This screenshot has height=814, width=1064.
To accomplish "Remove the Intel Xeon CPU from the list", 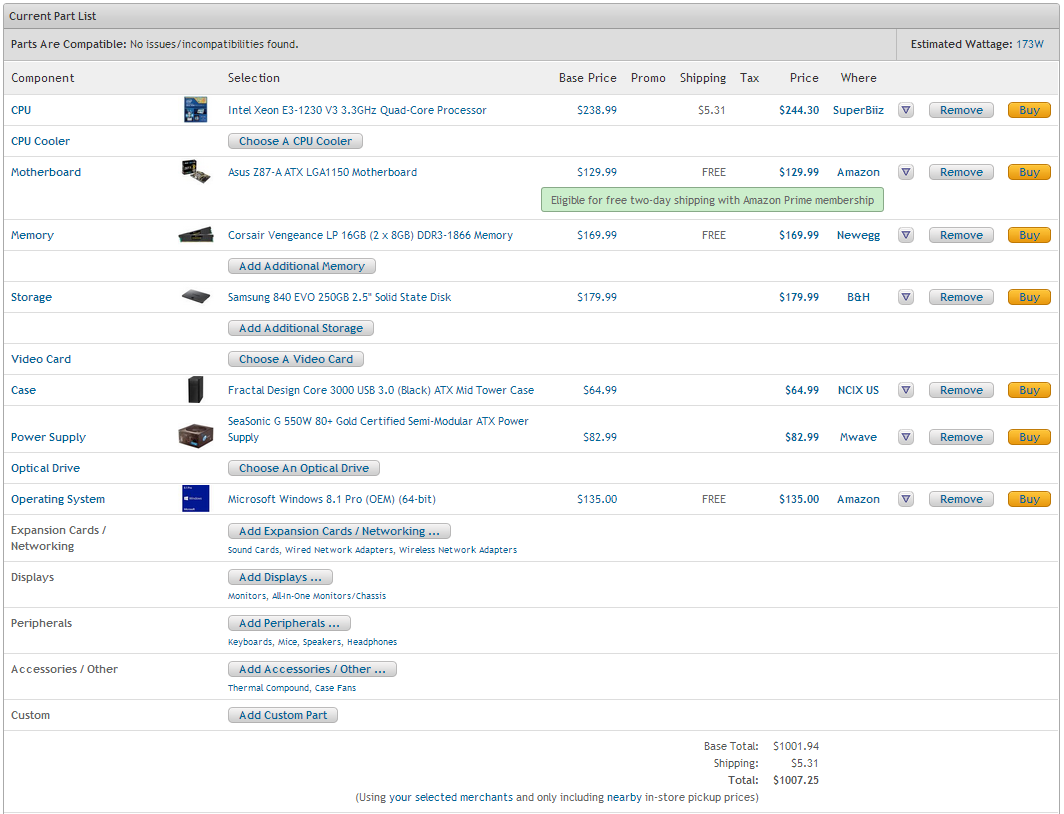I will click(x=961, y=110).
